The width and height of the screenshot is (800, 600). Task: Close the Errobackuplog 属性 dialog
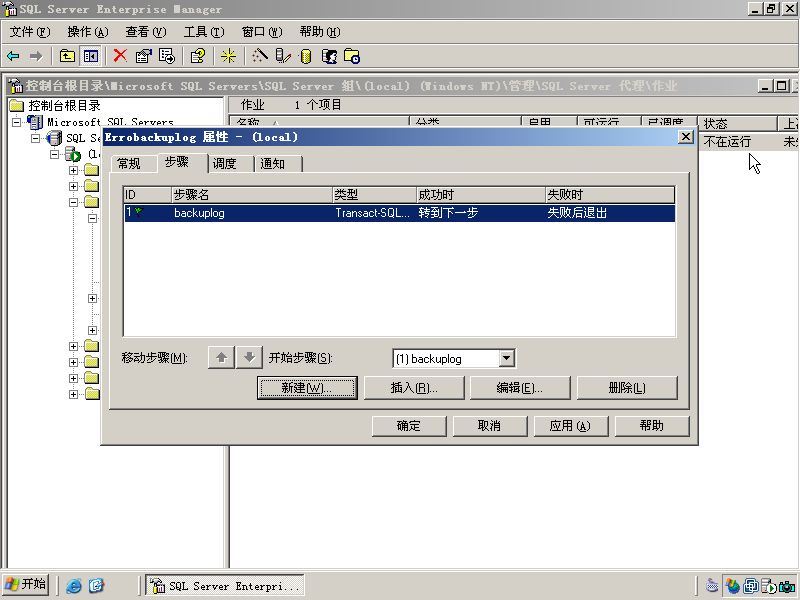pyautogui.click(x=686, y=137)
